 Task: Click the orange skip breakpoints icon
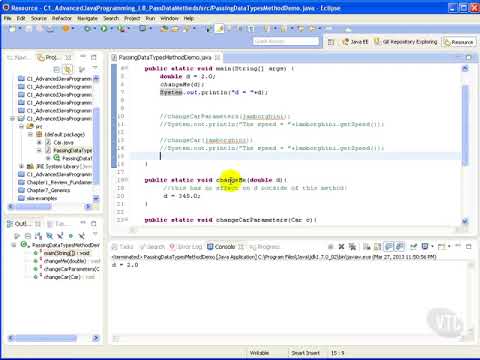[x=66, y=29]
